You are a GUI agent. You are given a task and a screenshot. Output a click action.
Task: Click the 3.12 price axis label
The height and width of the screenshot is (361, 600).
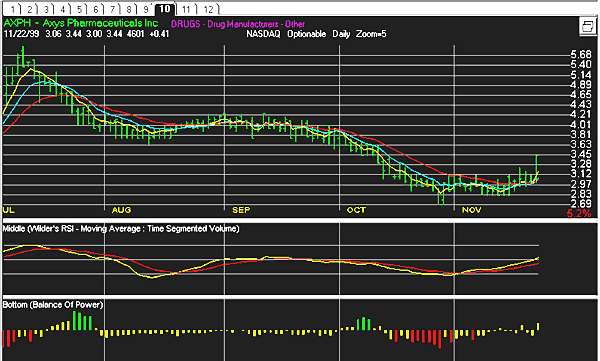pyautogui.click(x=580, y=174)
